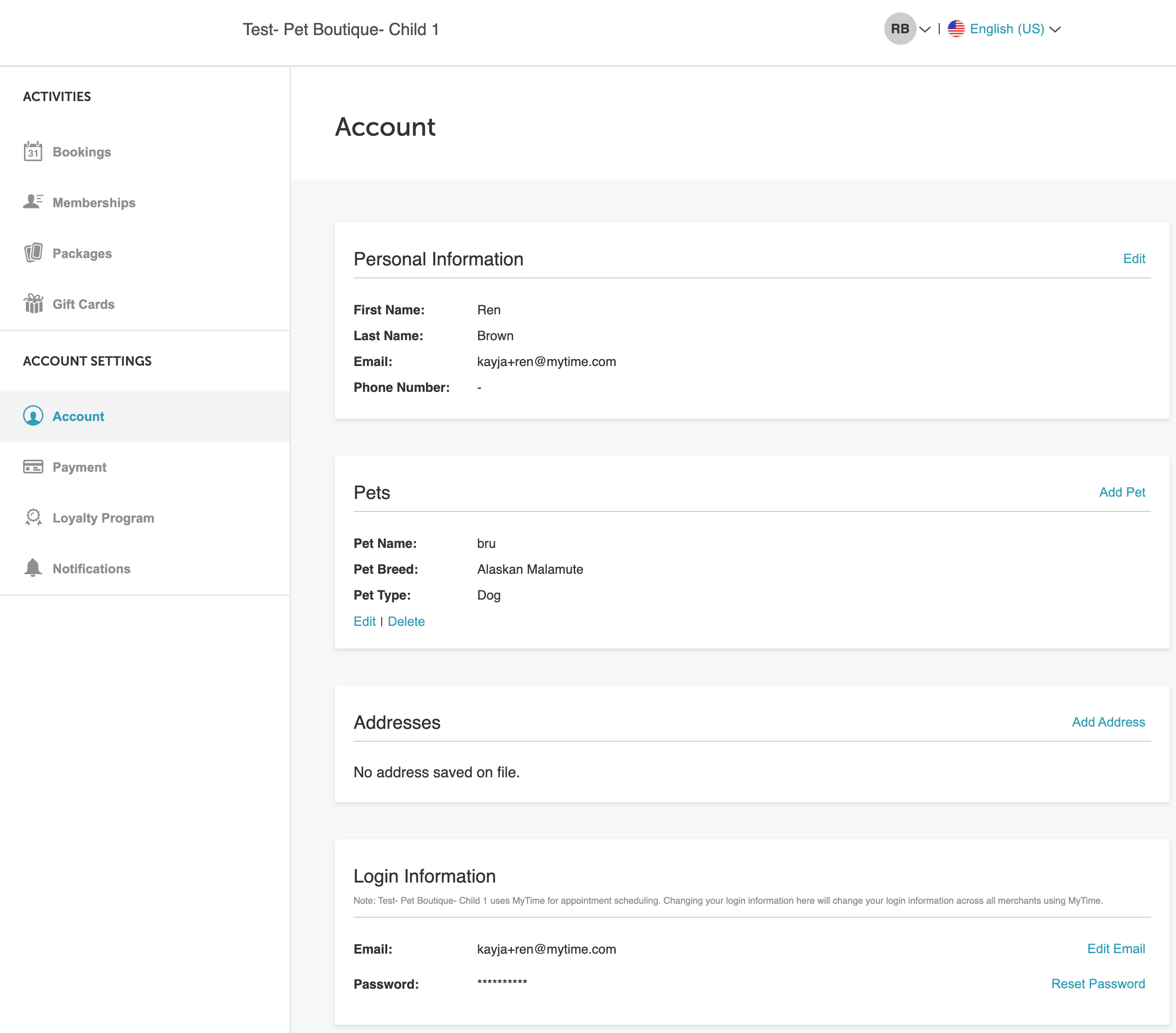Click the Payment credit card icon
The width and height of the screenshot is (1176, 1033).
(33, 467)
